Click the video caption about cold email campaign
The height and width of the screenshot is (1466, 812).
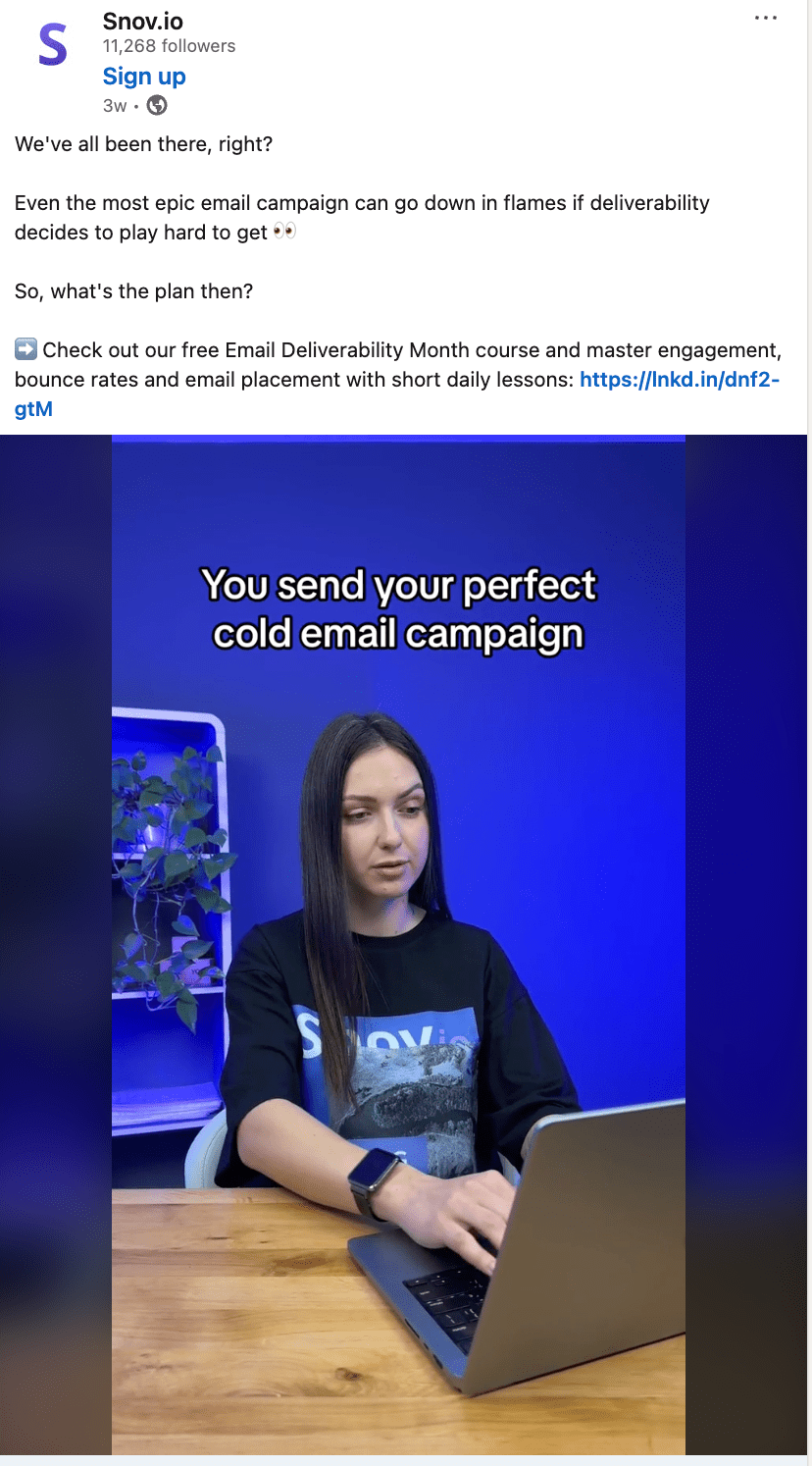(398, 609)
